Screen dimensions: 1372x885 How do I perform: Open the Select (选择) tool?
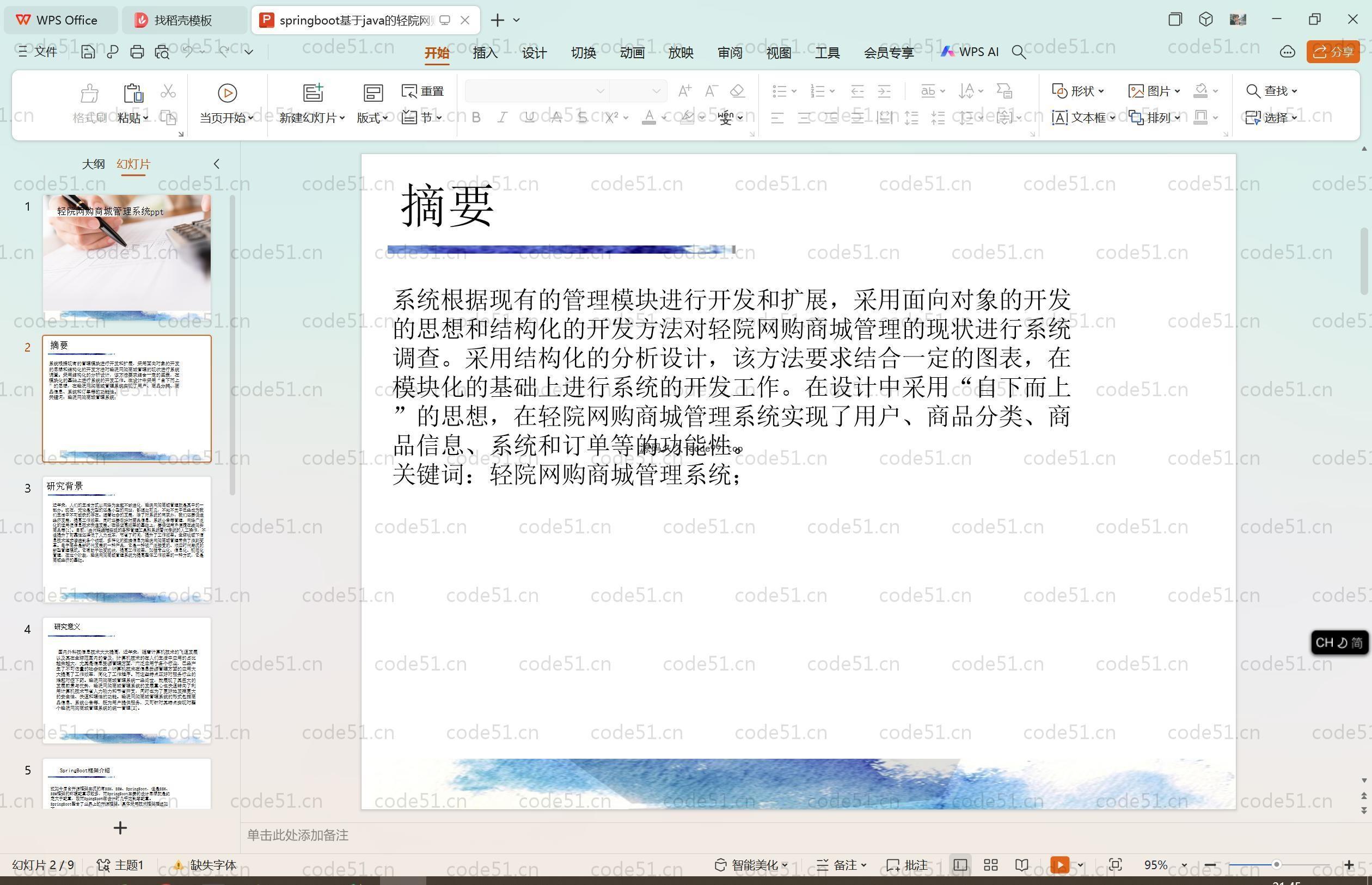[1271, 118]
